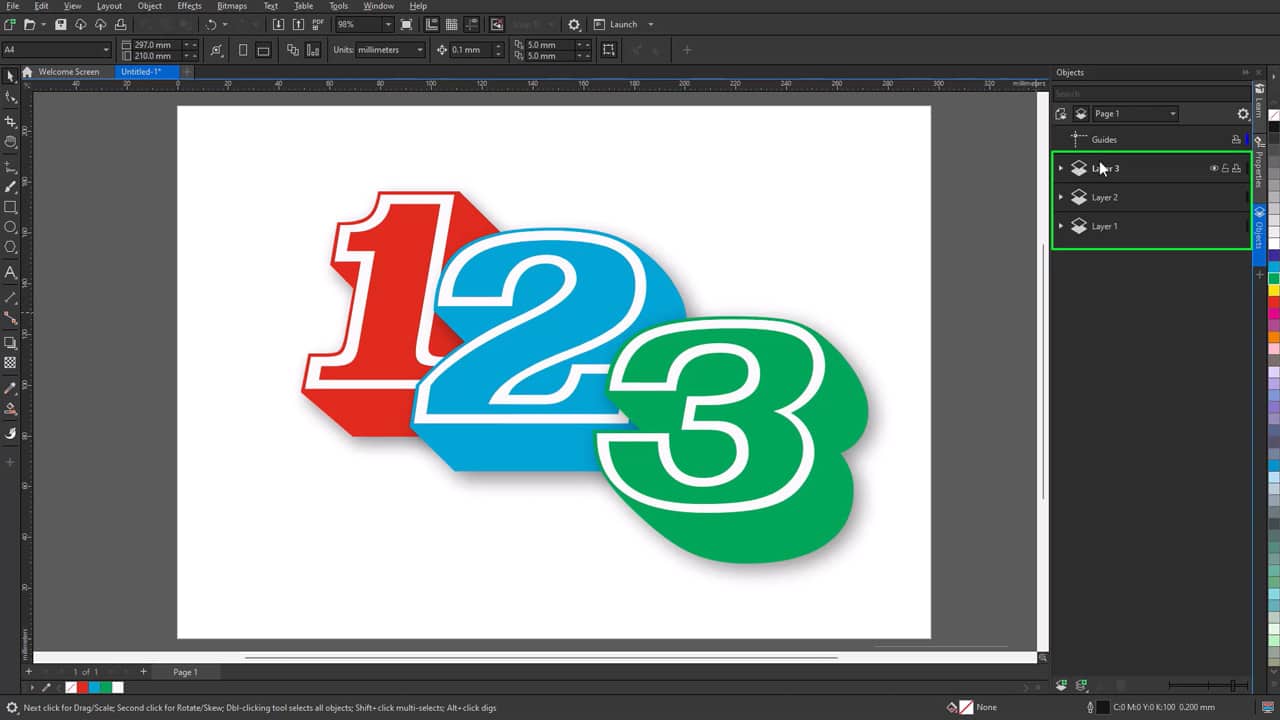Expand Layer 2 in Objects docker

[x=1061, y=197]
